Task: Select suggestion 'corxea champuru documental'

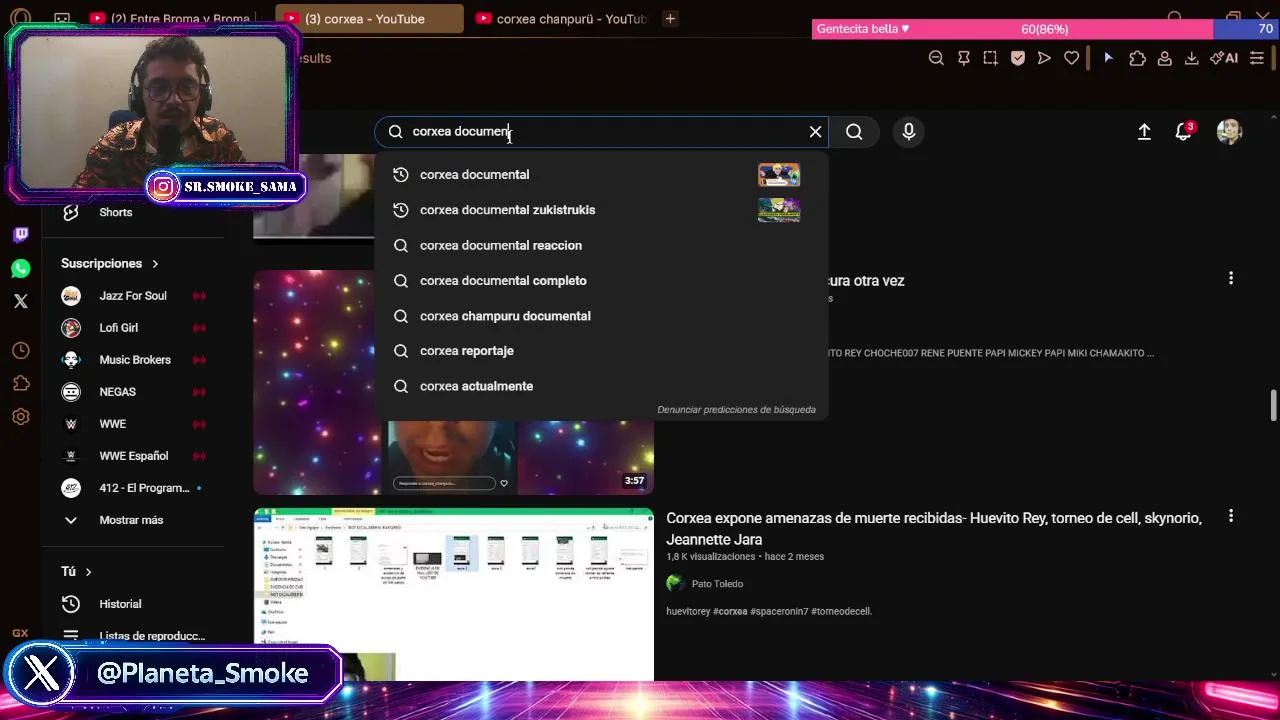Action: [x=601, y=316]
